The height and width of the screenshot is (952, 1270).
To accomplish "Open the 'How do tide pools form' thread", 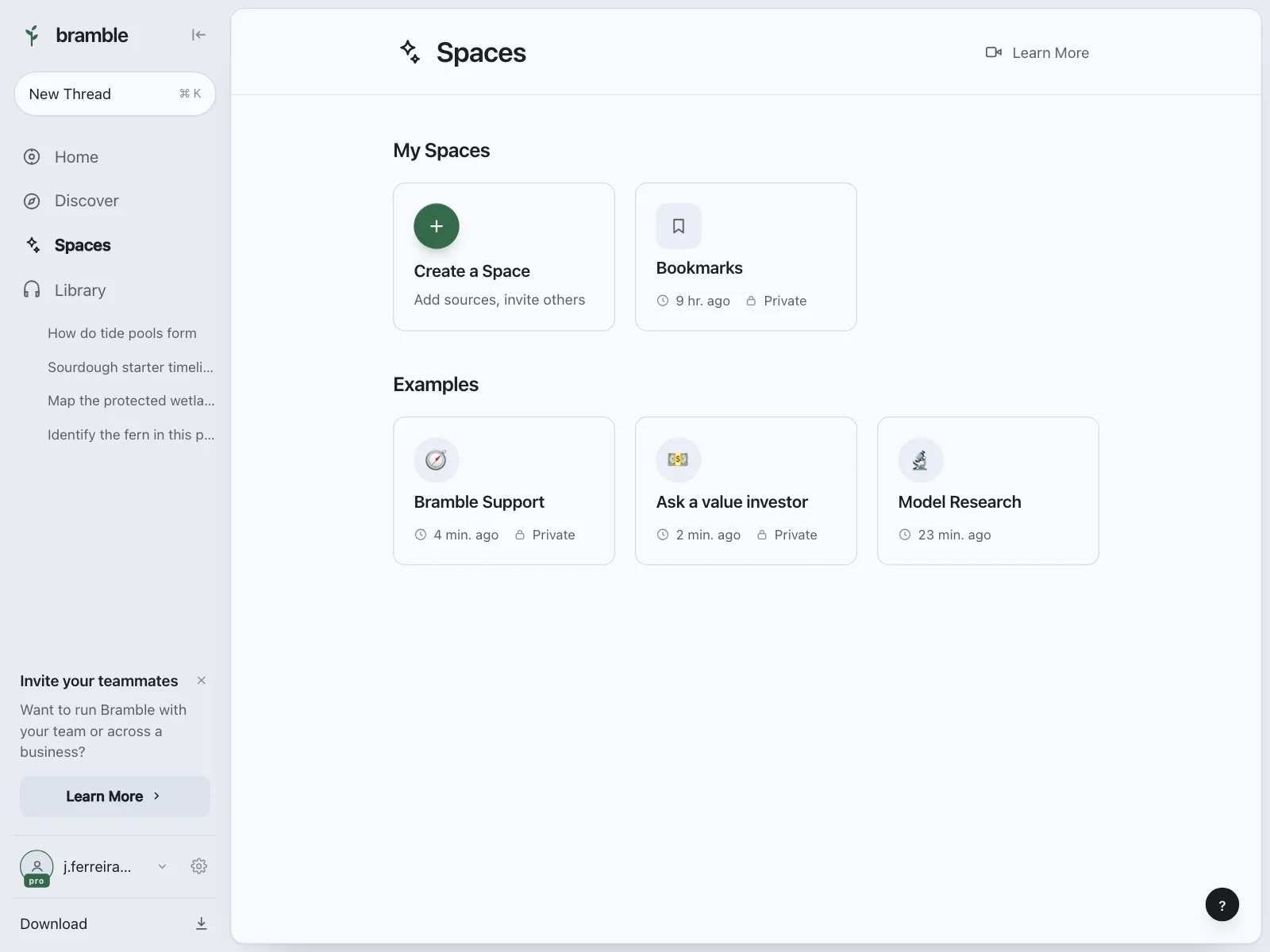I will (122, 333).
